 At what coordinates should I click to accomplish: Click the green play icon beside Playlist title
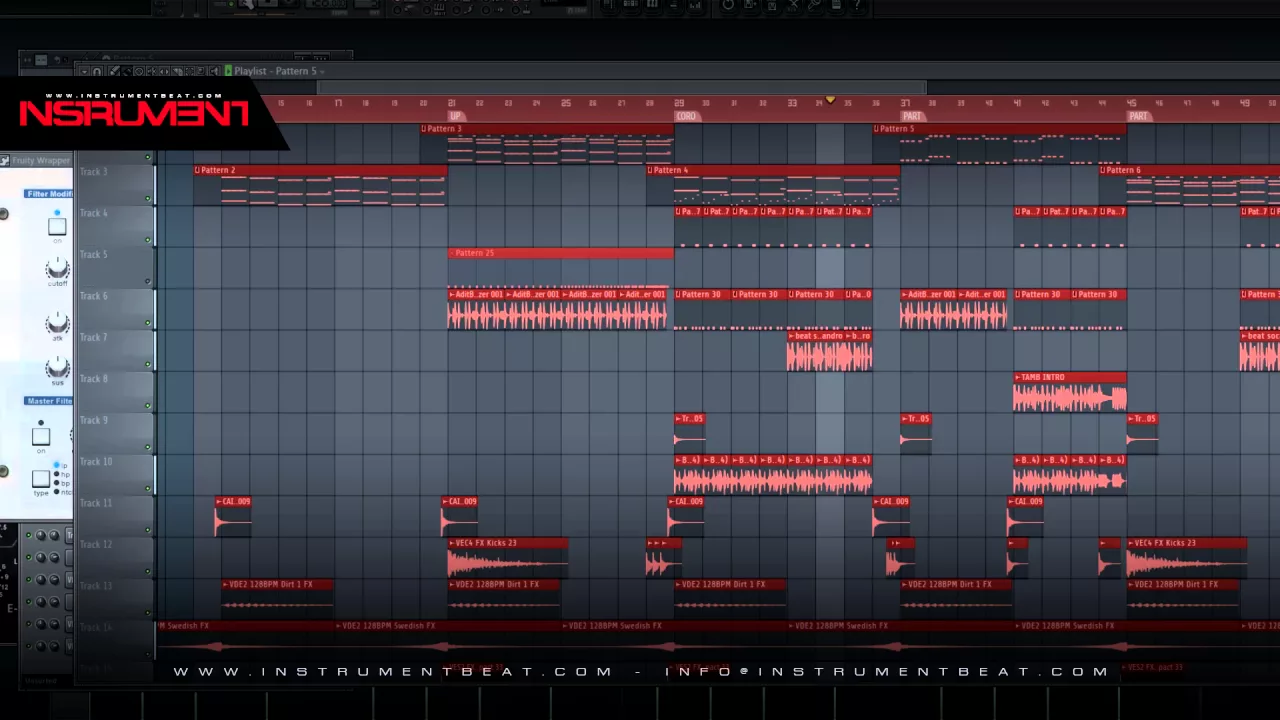[x=228, y=71]
